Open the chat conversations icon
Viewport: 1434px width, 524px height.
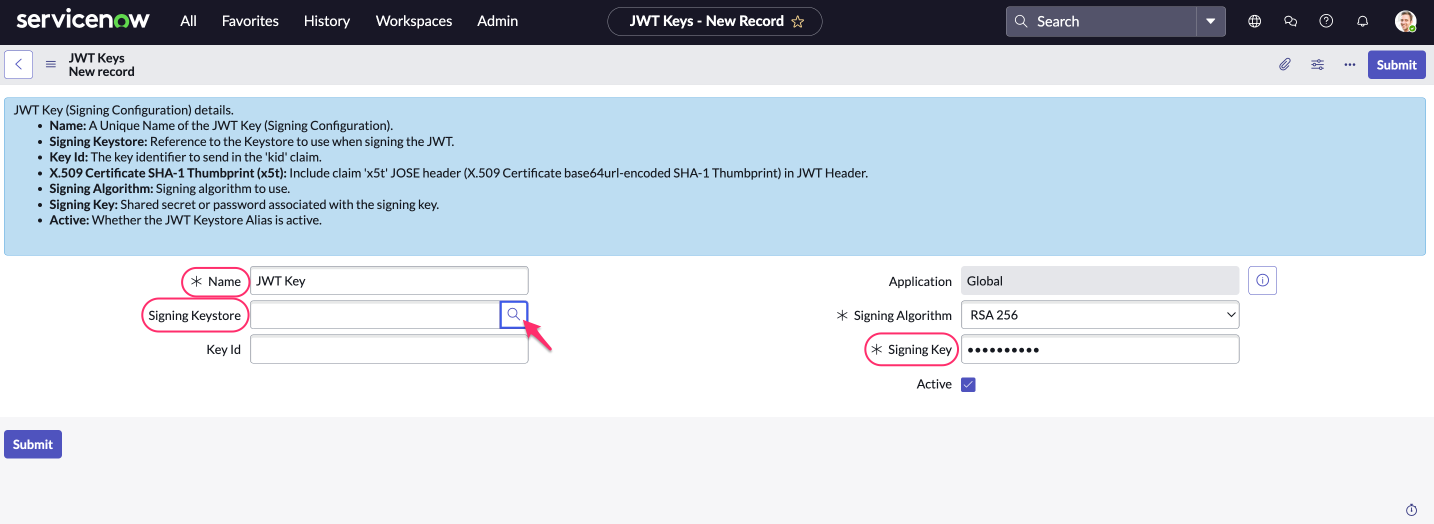(x=1290, y=21)
